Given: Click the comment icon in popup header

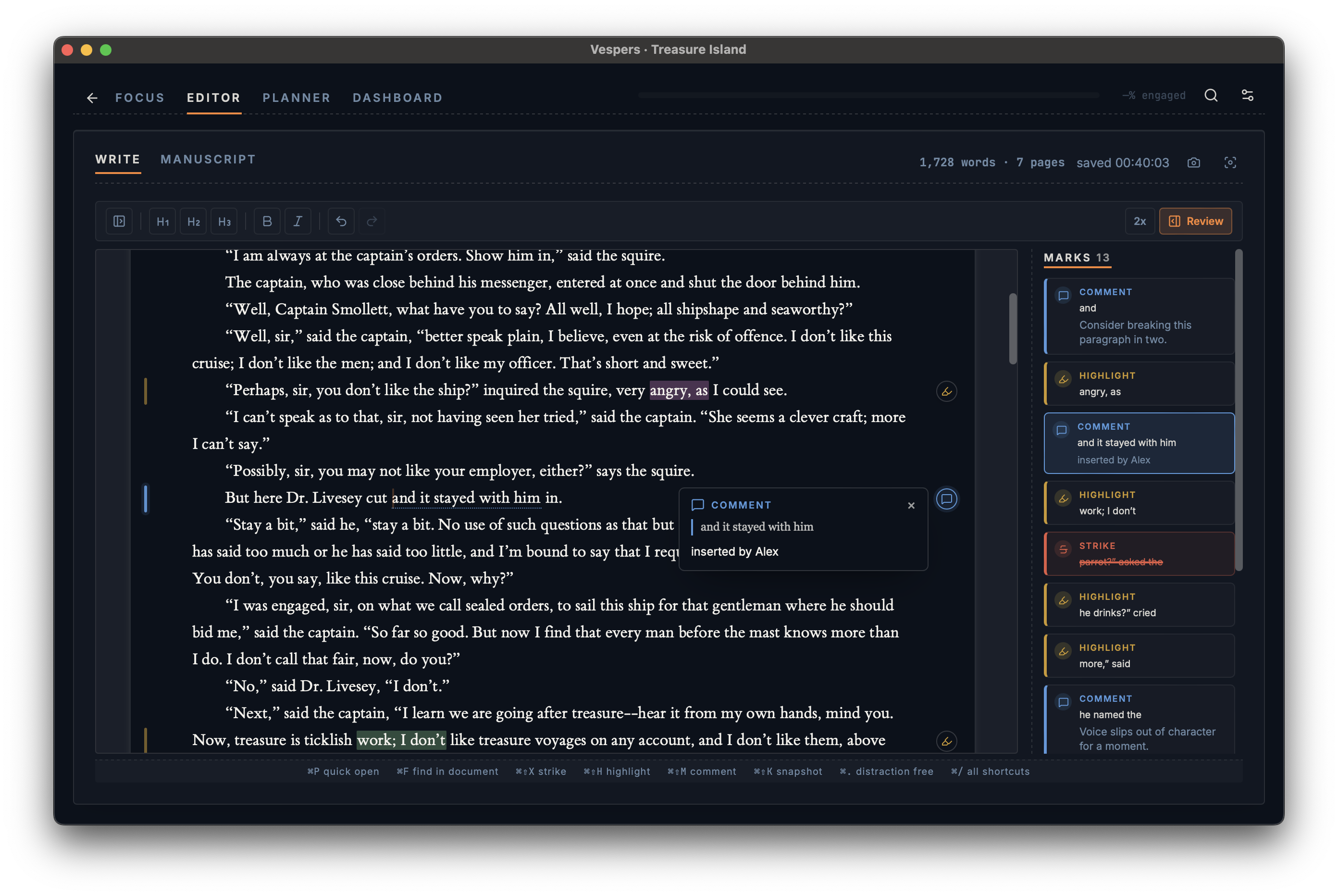Looking at the screenshot, I should [x=697, y=505].
